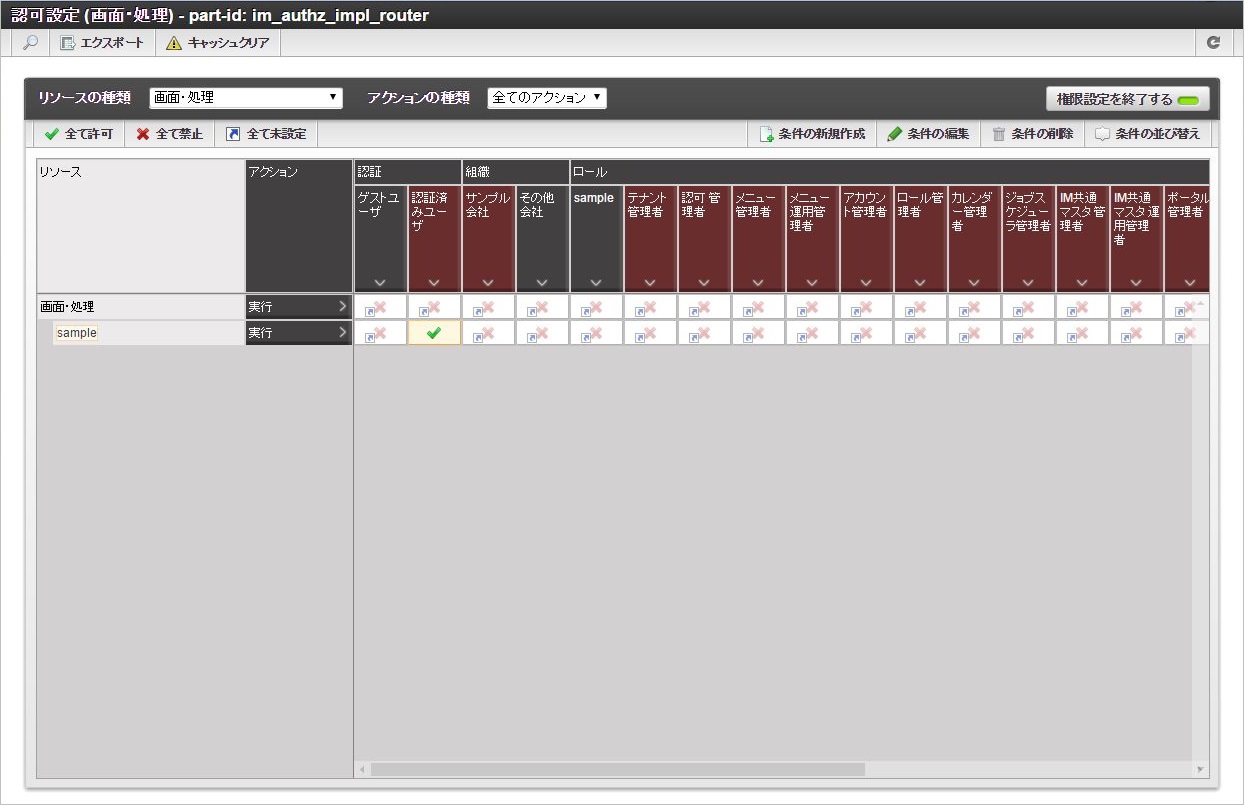This screenshot has height=805, width=1244.
Task: Toggle 画面・処理 row permission for sample role
Action: pyautogui.click(x=596, y=307)
